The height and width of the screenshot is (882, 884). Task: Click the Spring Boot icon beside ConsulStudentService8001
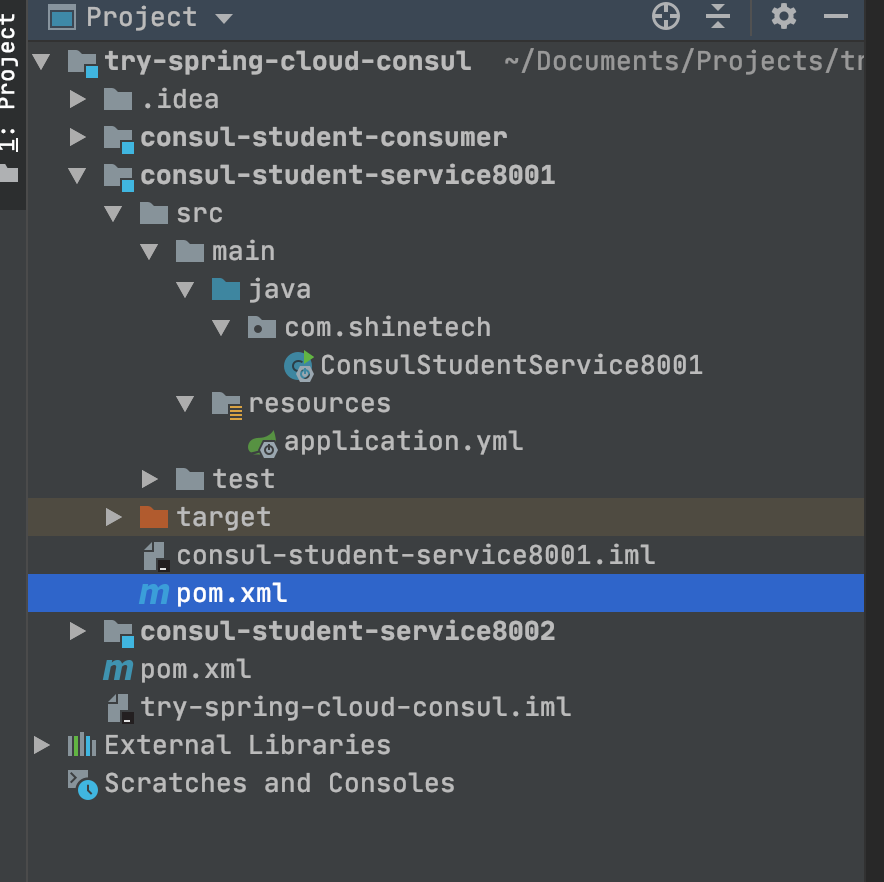click(x=297, y=365)
